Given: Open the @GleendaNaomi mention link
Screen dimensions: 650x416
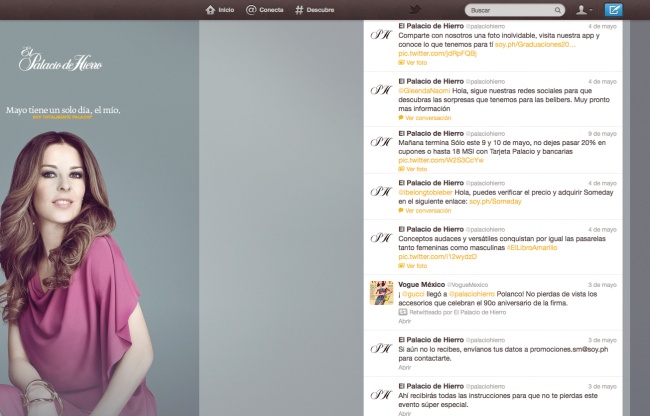Looking at the screenshot, I should pyautogui.click(x=423, y=90).
